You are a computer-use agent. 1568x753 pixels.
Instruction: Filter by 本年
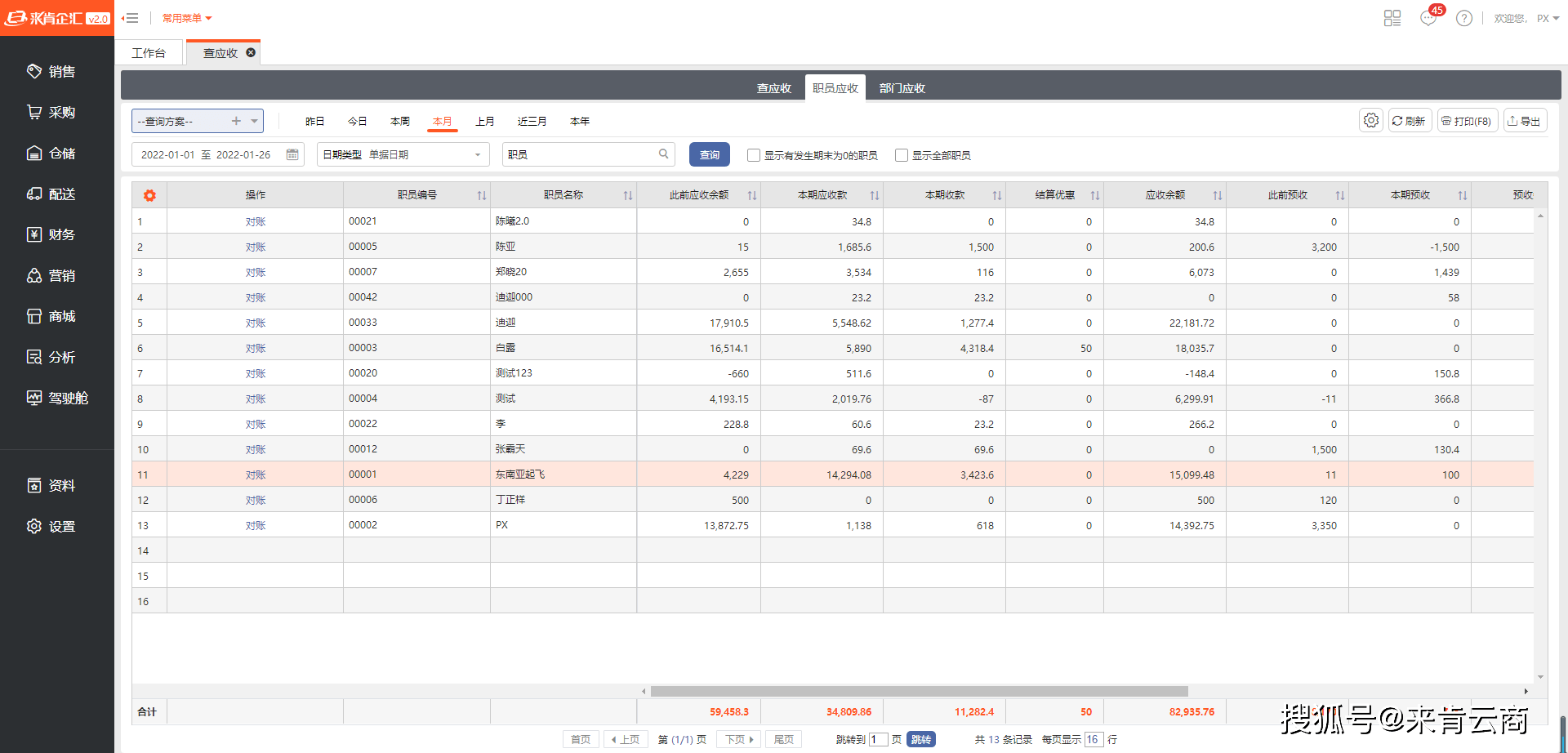(580, 121)
